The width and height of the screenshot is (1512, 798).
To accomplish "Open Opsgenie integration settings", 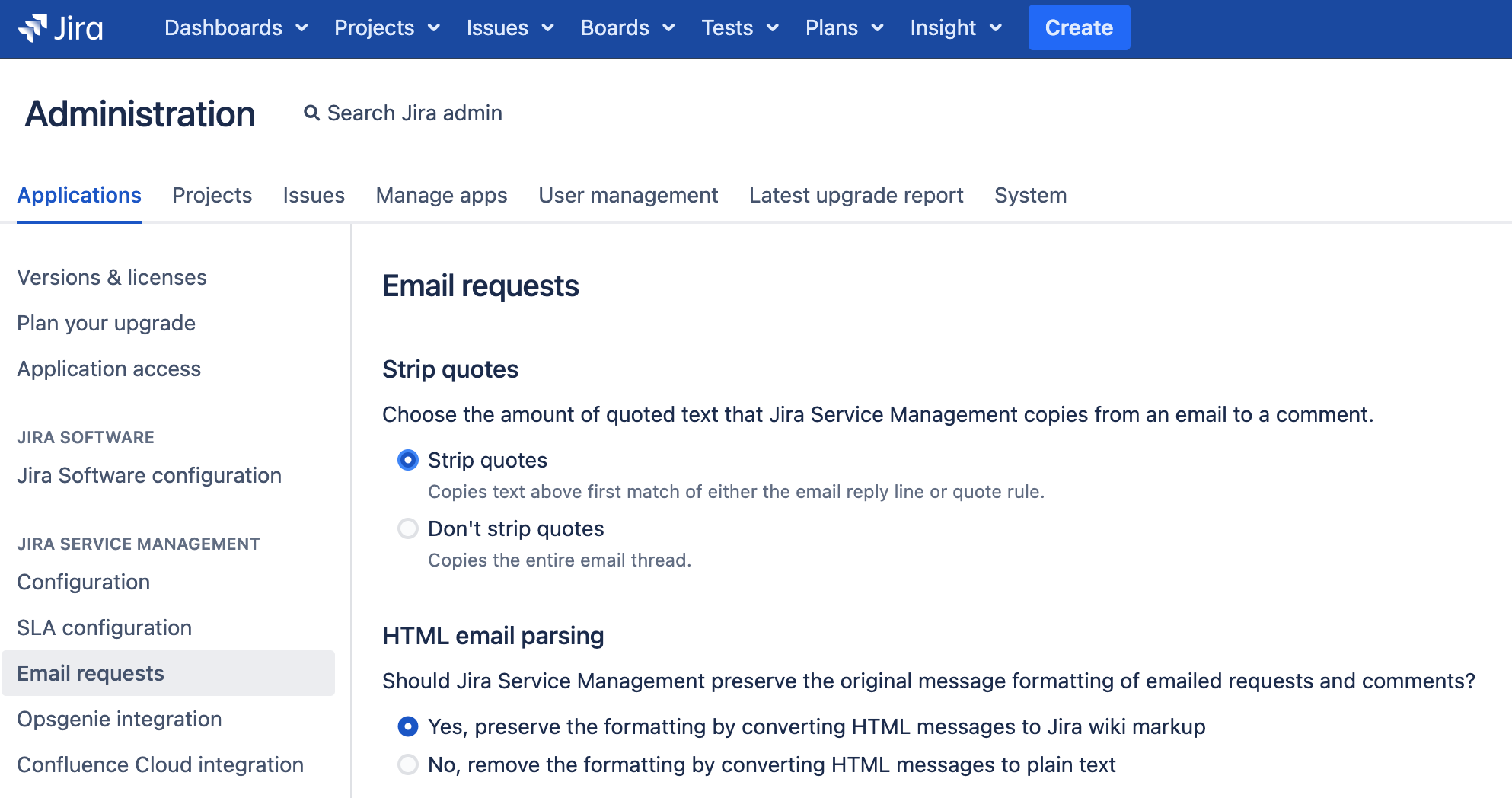I will tap(120, 719).
